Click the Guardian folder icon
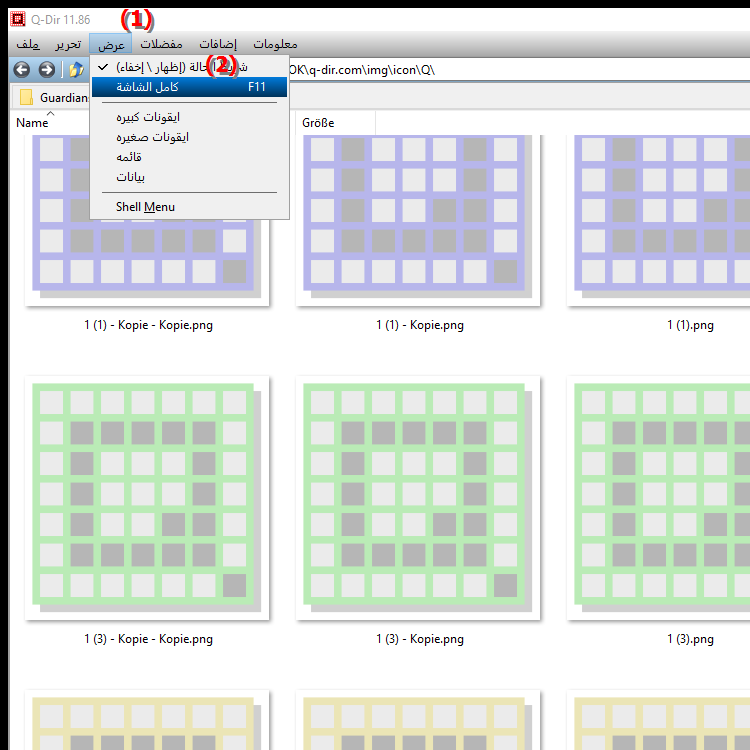The image size is (750, 750). (26, 97)
